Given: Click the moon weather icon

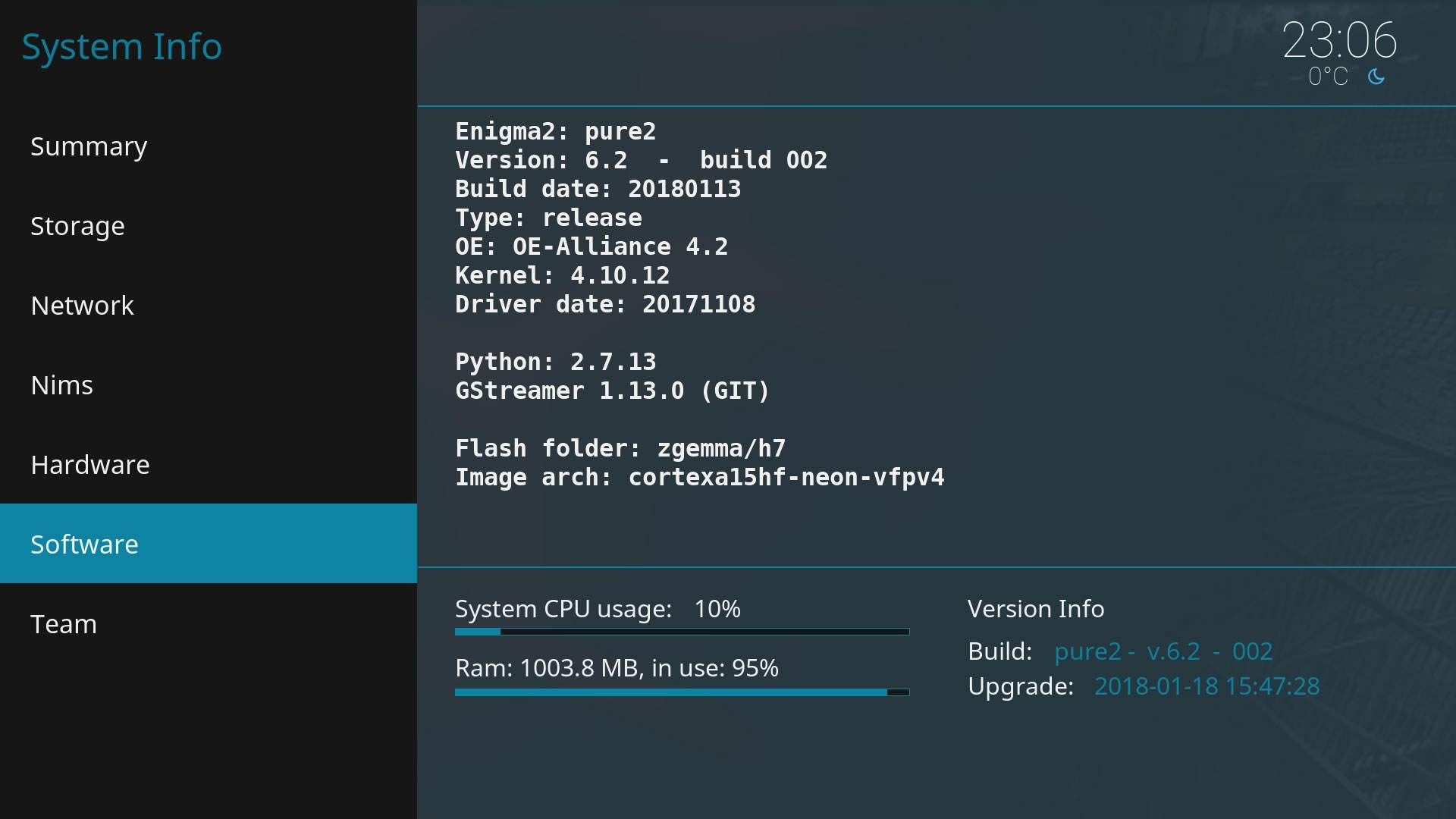Looking at the screenshot, I should click(x=1376, y=77).
